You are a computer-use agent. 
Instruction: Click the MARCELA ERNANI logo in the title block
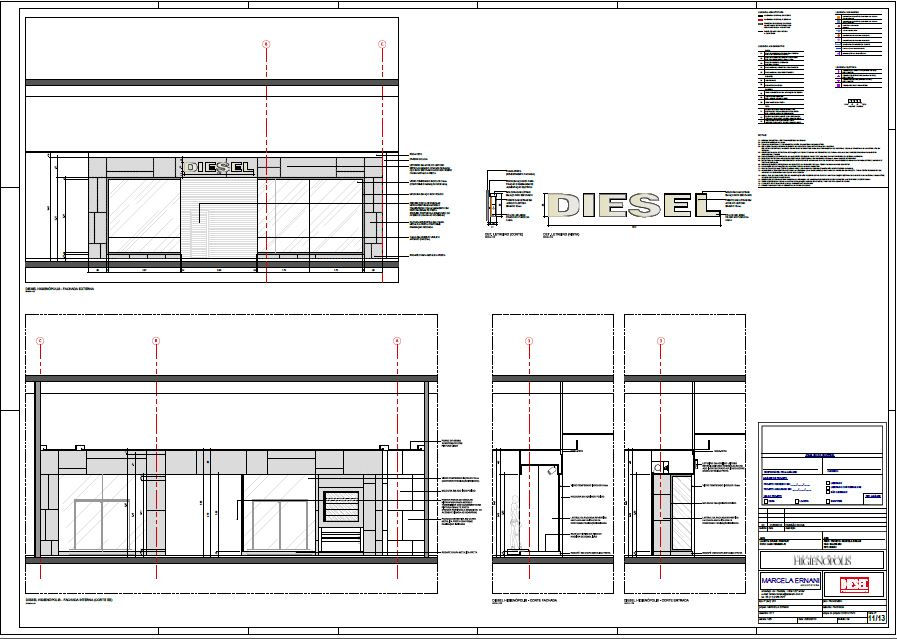790,581
